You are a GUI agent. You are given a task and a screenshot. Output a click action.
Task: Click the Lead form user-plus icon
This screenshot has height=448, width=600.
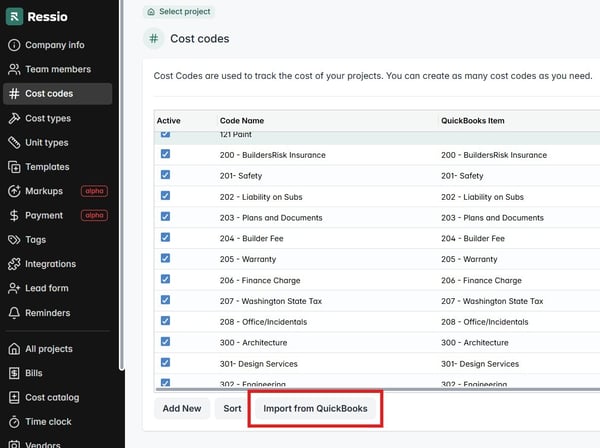(x=14, y=288)
